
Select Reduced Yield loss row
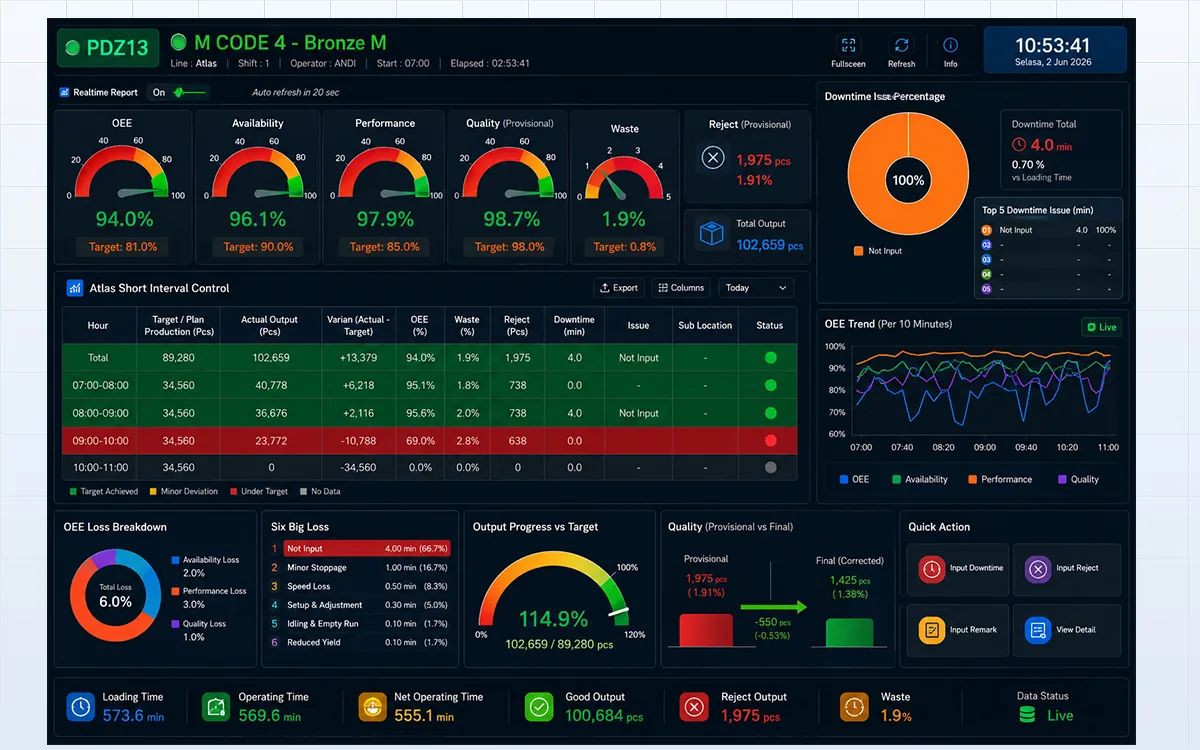[361, 642]
